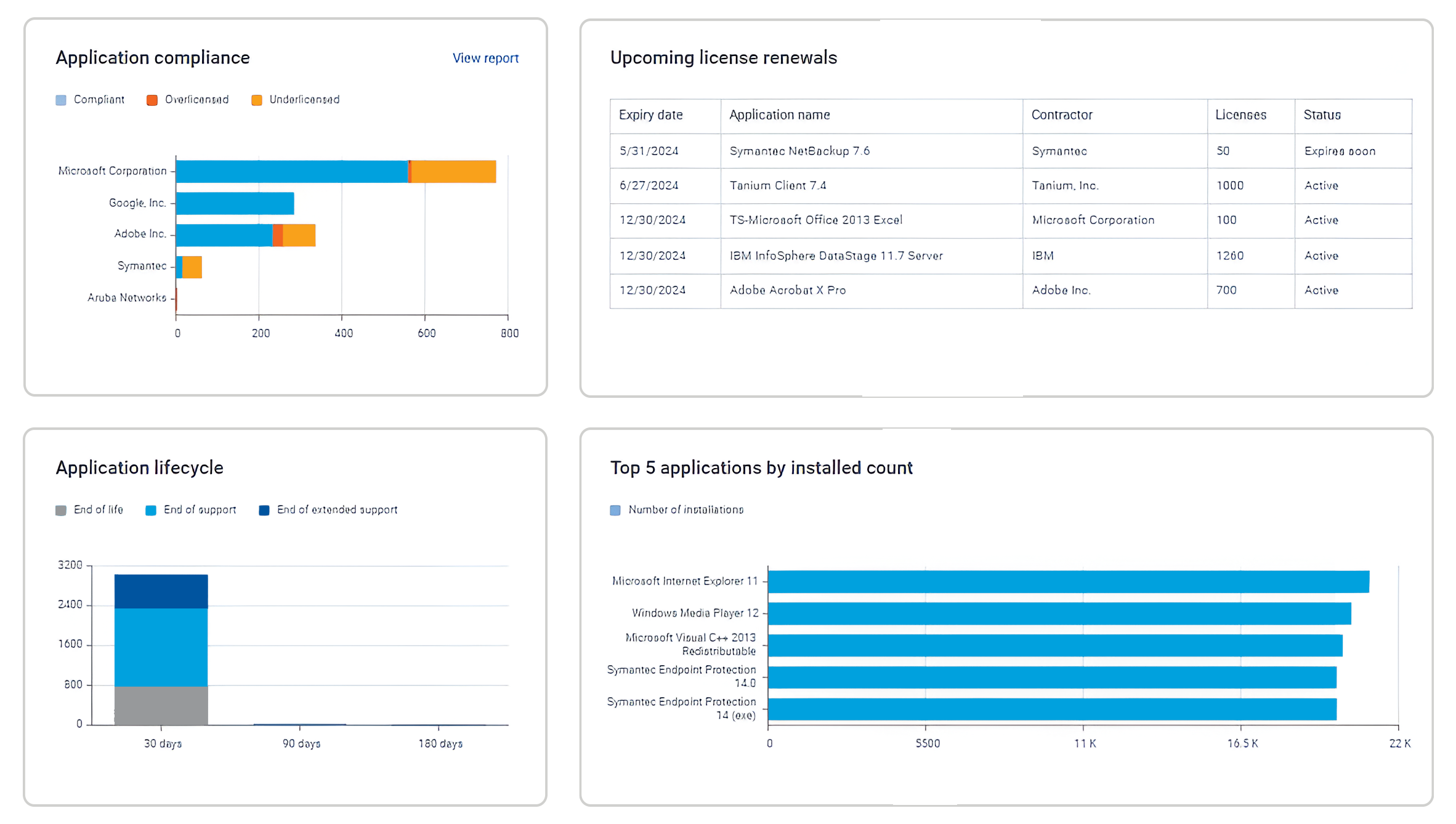The image size is (1456, 824).
Task: Click Top 5 applications by installed count title
Action: coord(761,468)
